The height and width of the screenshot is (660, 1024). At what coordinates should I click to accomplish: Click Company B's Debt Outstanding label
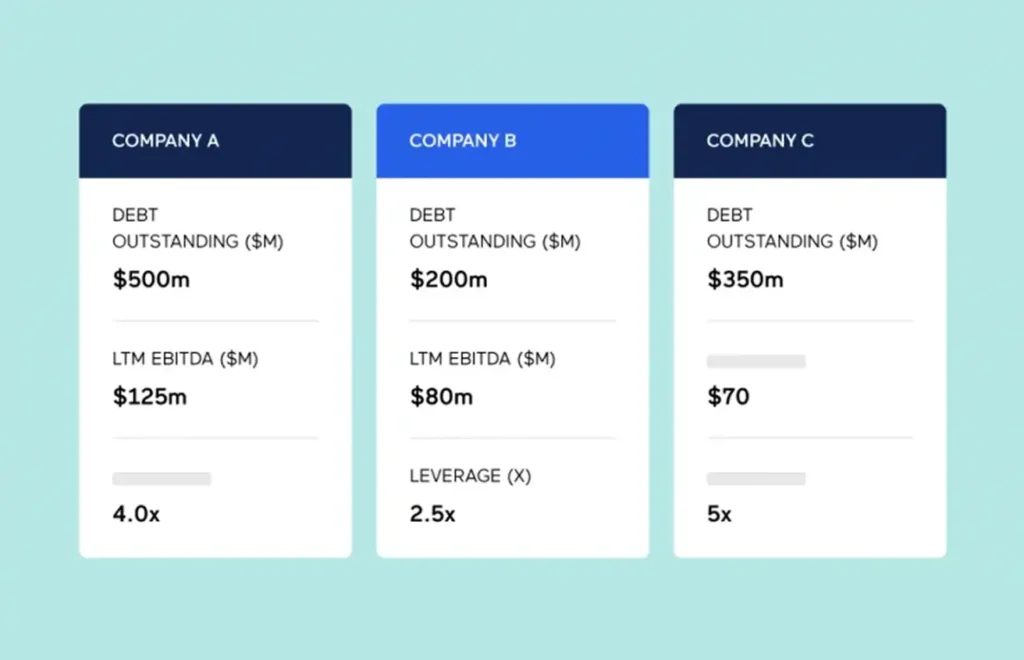494,229
